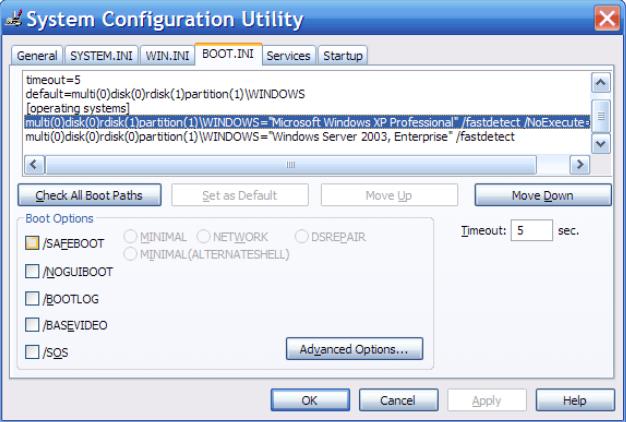Click the Move Up button

click(389, 195)
